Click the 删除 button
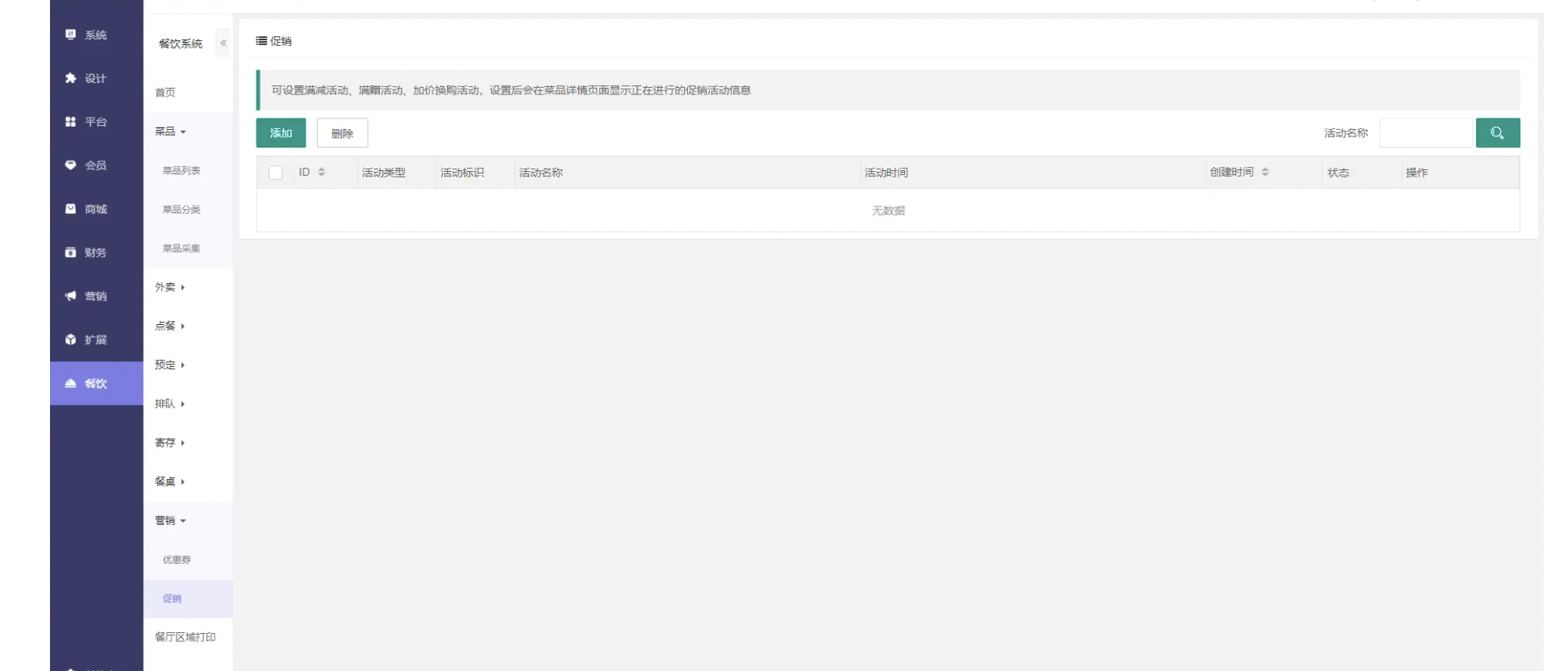Viewport: 1568px width, 671px height. tap(342, 133)
